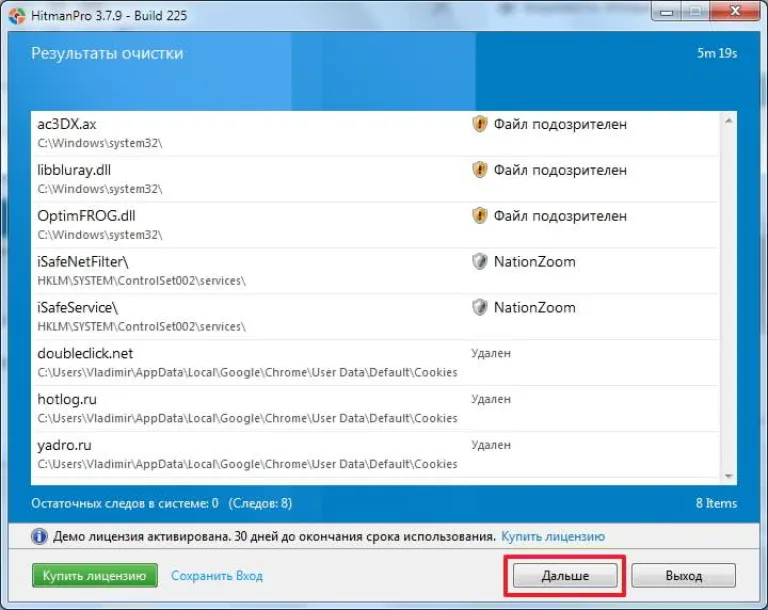This screenshot has width=768, height=610.
Task: Click NationZoom label for iSafeService
Action: tap(534, 308)
